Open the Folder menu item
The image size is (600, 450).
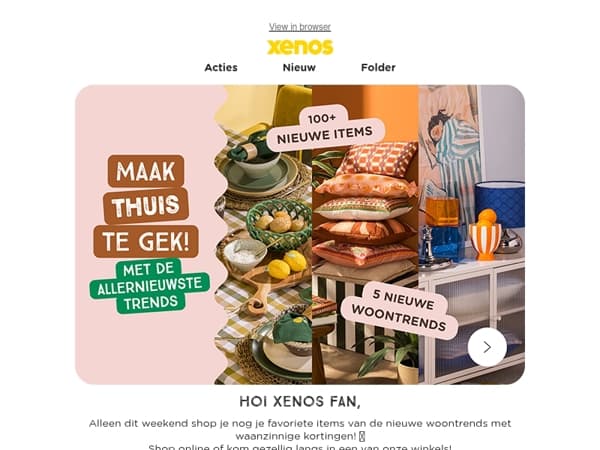coord(378,67)
